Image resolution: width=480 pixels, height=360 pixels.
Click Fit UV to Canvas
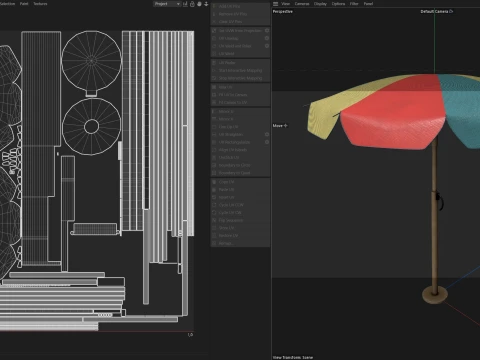(x=240, y=95)
